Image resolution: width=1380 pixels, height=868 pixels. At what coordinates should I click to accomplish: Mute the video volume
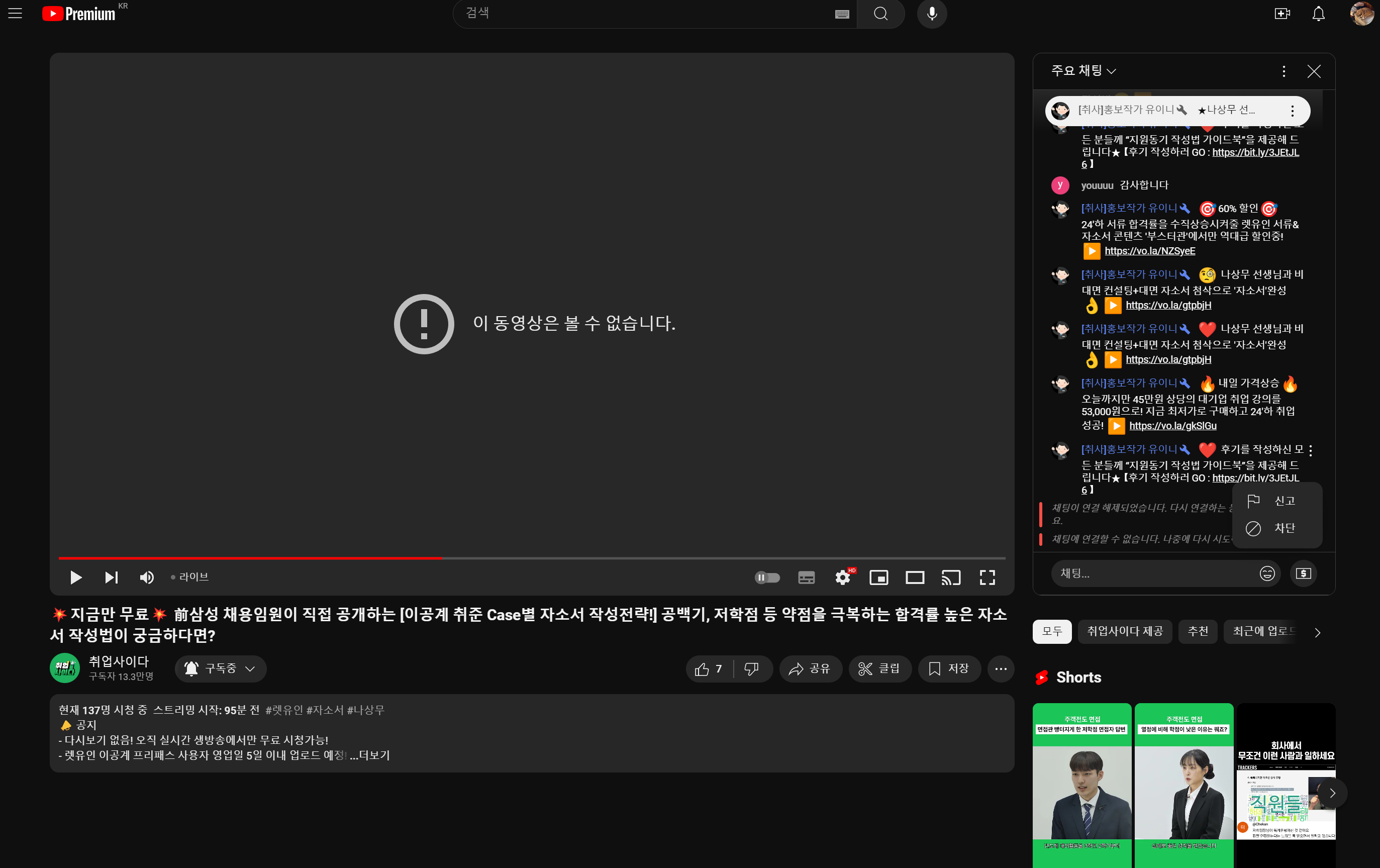(x=147, y=577)
